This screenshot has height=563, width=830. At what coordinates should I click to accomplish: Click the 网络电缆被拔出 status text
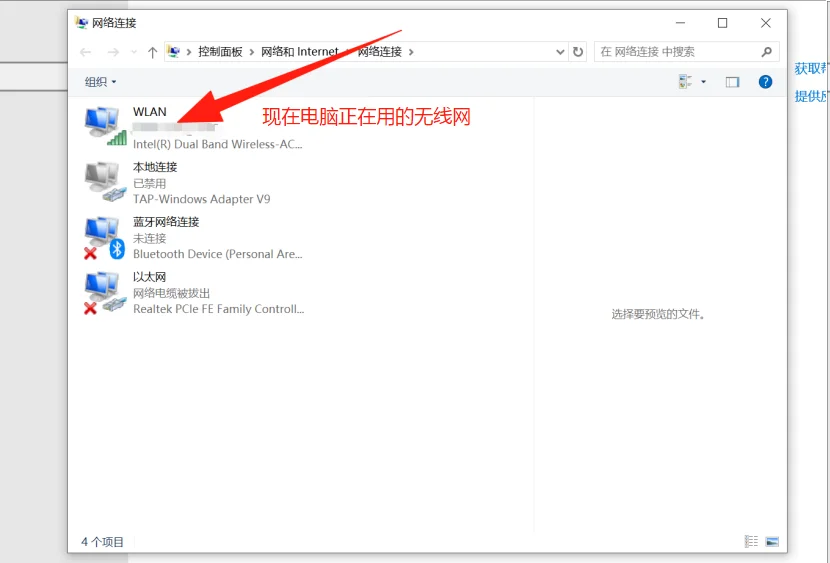172,294
